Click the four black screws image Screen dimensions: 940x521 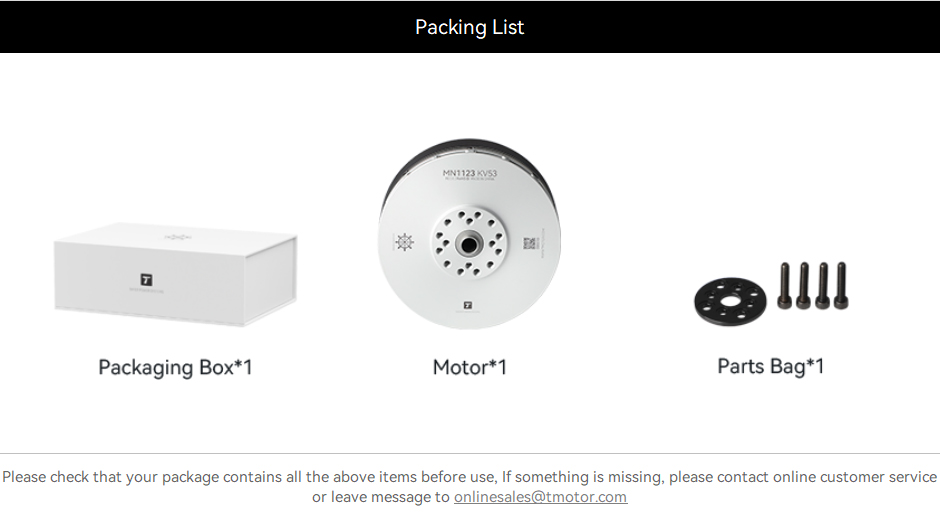tap(814, 285)
